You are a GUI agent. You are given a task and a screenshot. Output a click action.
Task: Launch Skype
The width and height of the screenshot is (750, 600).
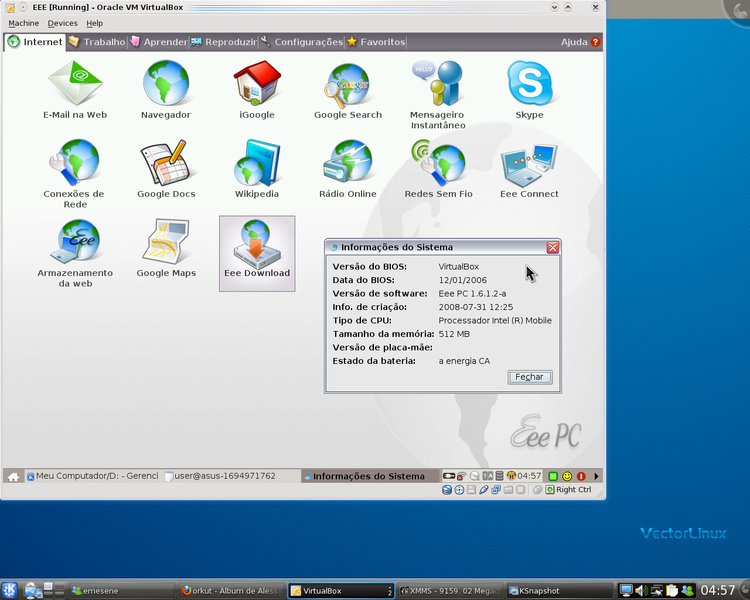529,89
